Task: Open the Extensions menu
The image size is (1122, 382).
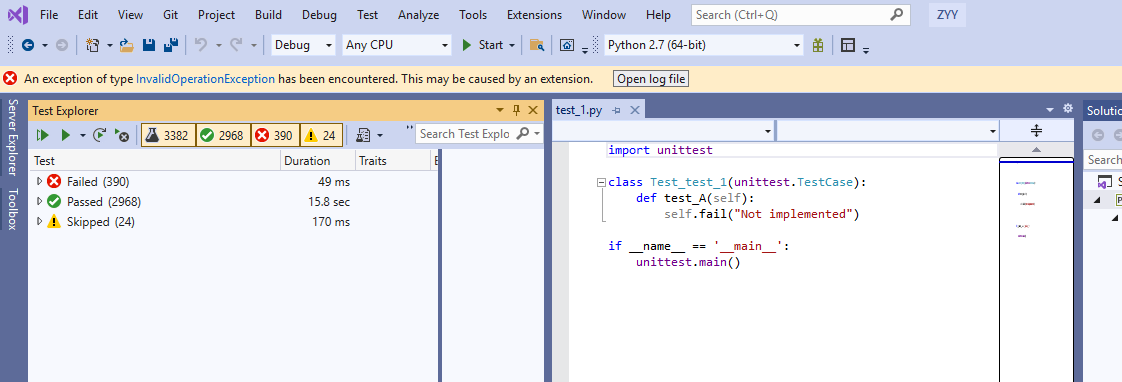Action: (535, 14)
